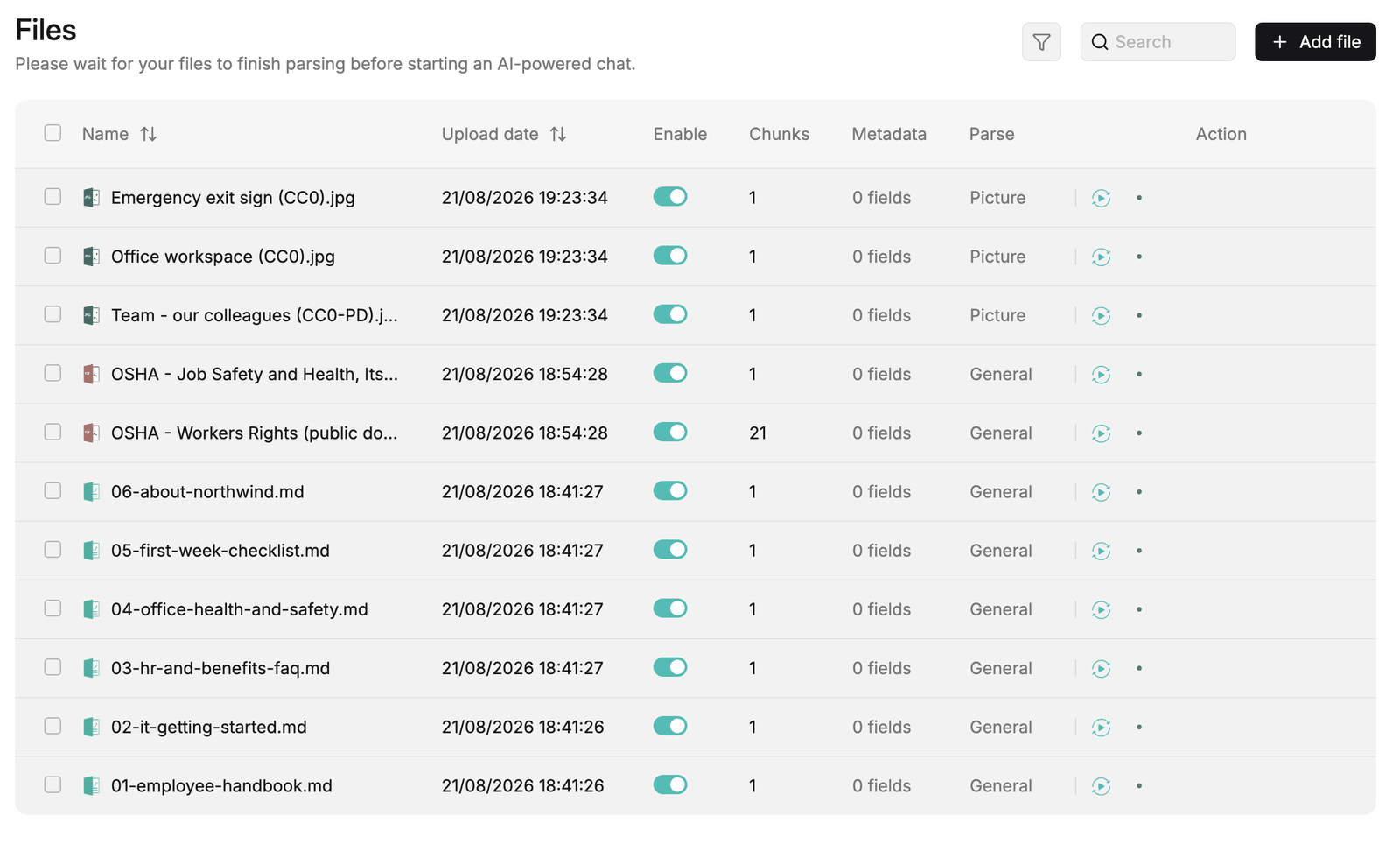This screenshot has width=1400, height=844.
Task: Click upload date of 03-hr-and-benefits-faq.md
Action: click(x=522, y=668)
